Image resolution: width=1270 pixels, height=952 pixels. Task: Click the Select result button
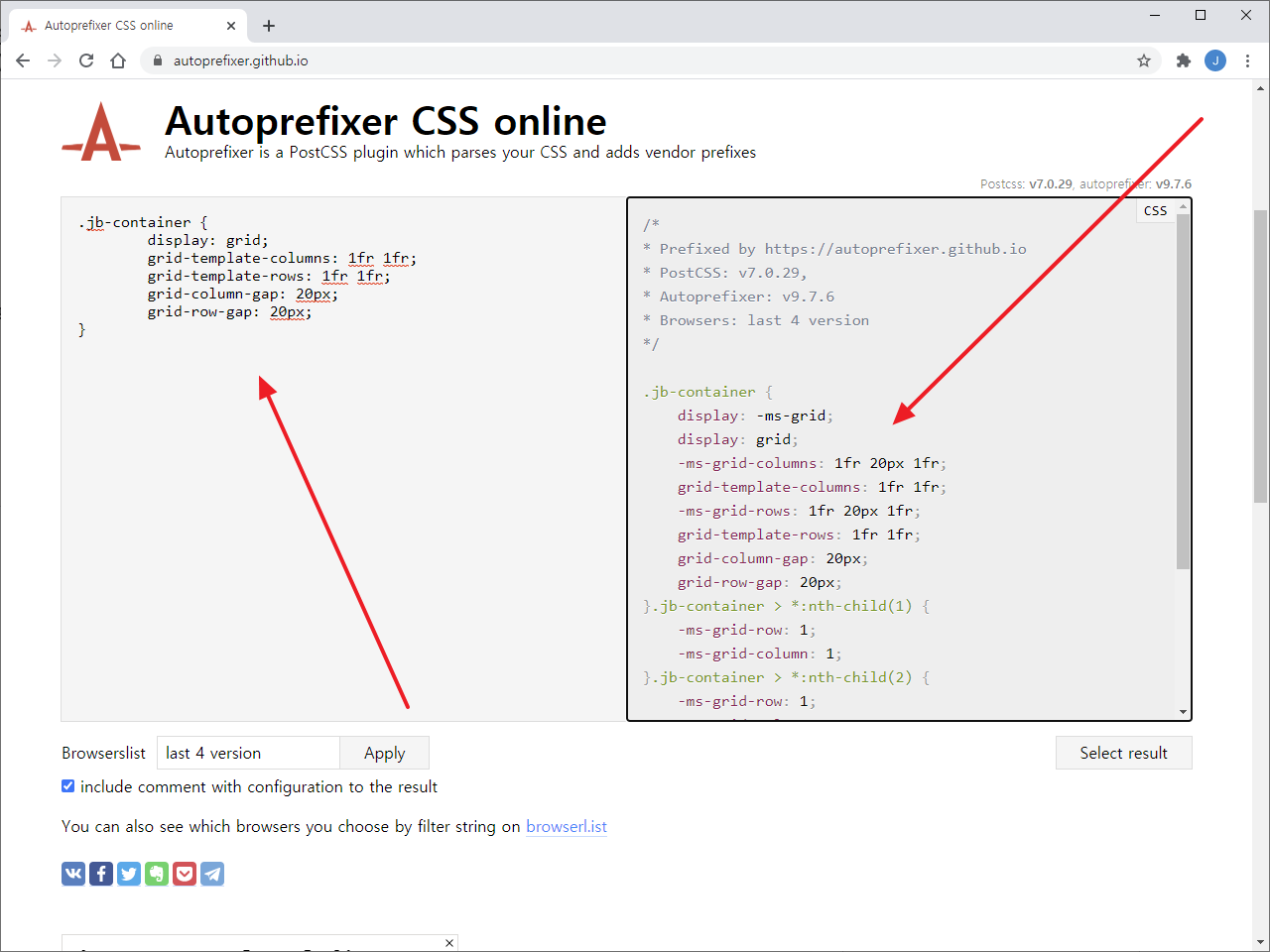coord(1123,753)
